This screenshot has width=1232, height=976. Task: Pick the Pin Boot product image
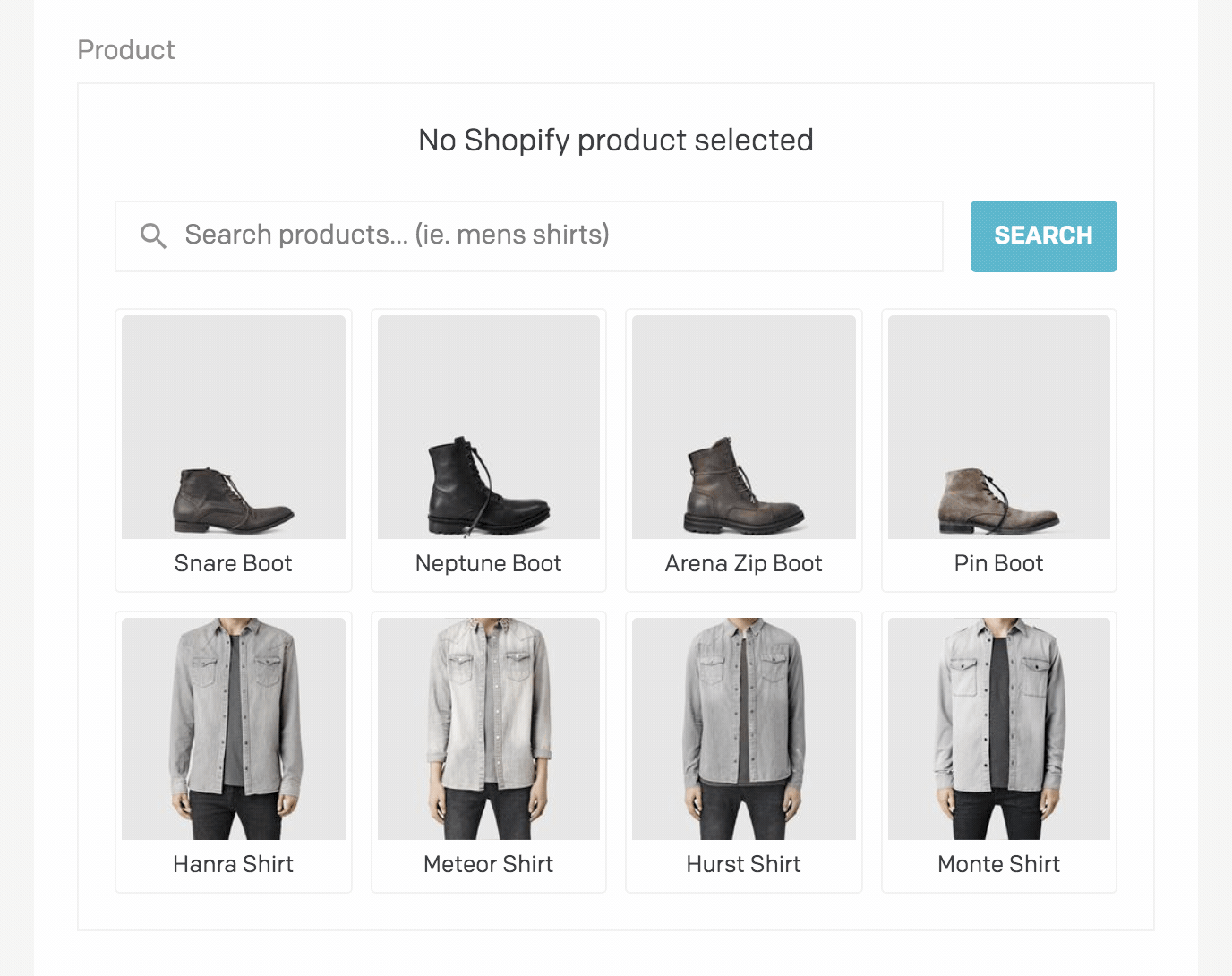[999, 427]
